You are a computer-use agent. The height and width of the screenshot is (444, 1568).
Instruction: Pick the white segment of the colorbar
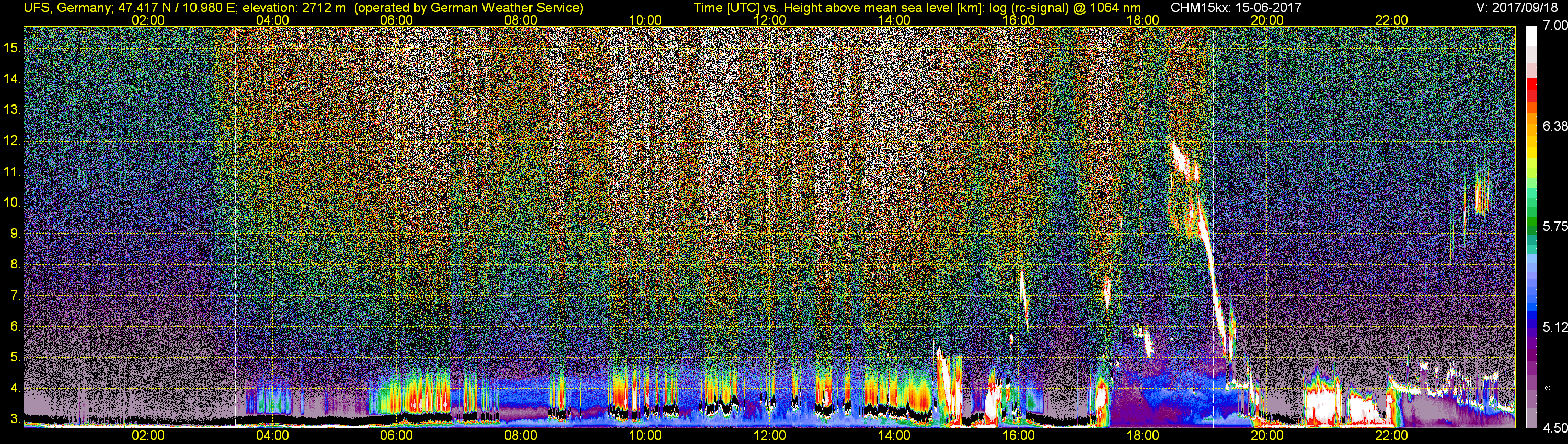click(x=1532, y=37)
